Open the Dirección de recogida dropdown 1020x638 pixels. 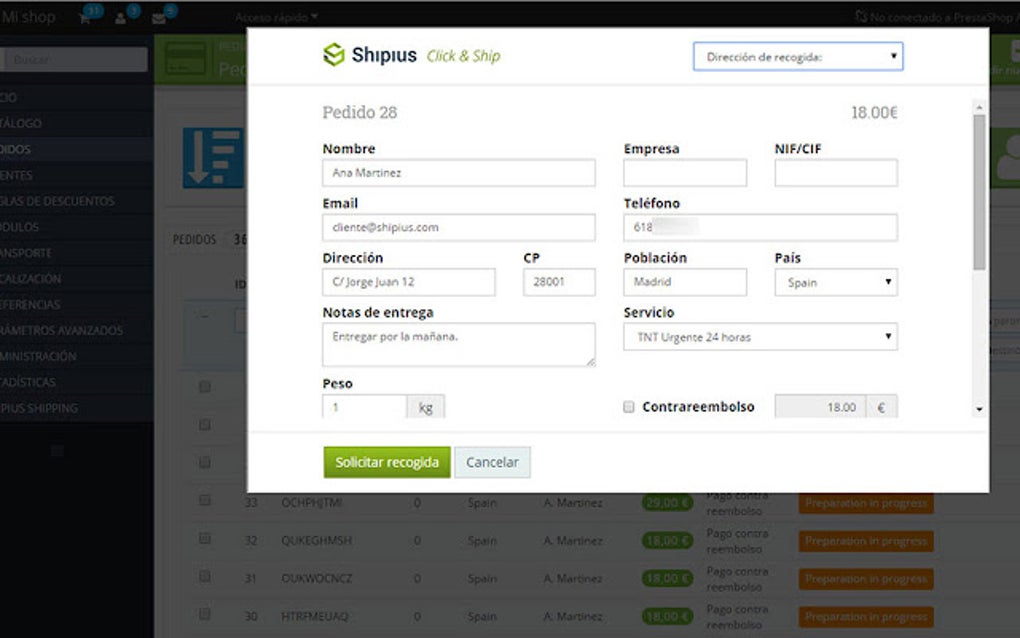pos(798,56)
